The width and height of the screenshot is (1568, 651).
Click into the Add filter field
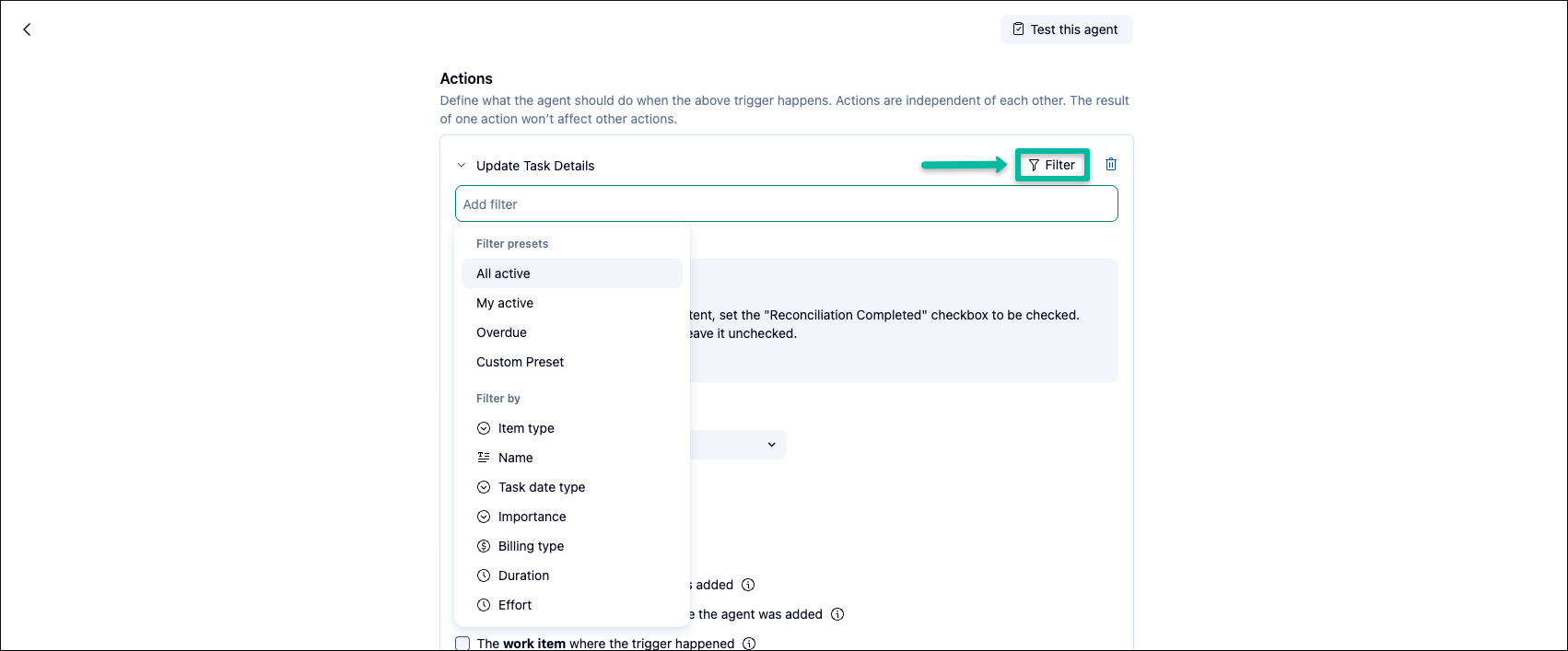786,204
